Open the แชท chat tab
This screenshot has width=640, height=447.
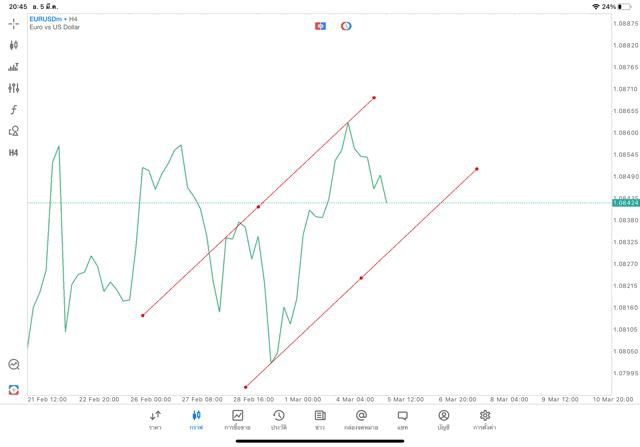coord(402,419)
